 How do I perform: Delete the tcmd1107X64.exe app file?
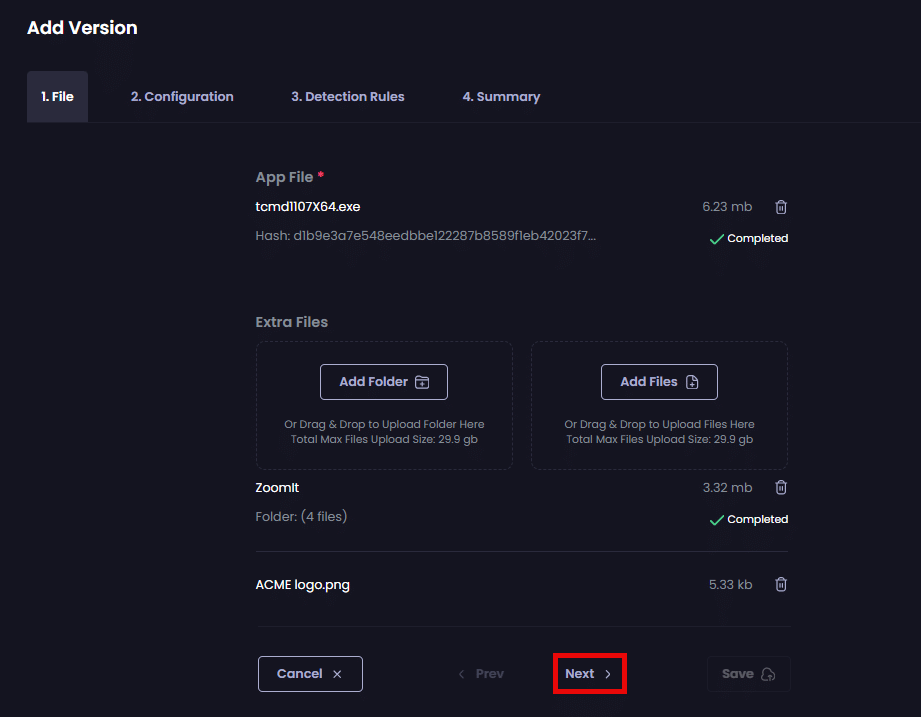[x=781, y=207]
